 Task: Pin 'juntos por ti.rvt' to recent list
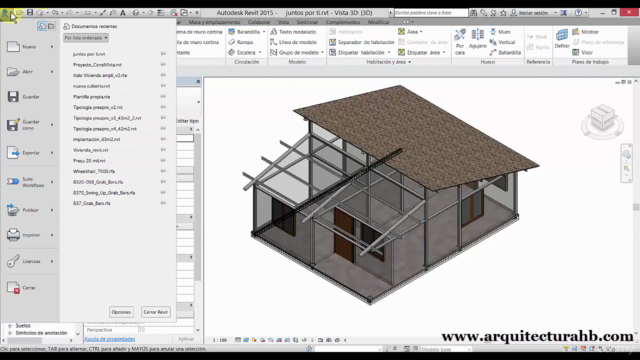click(x=163, y=53)
